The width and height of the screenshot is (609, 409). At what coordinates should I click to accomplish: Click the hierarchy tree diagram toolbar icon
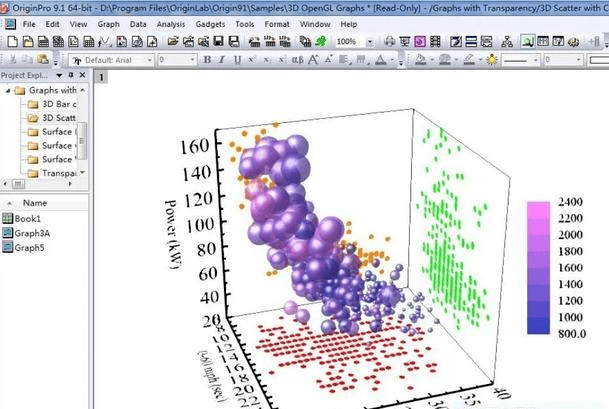click(507, 41)
